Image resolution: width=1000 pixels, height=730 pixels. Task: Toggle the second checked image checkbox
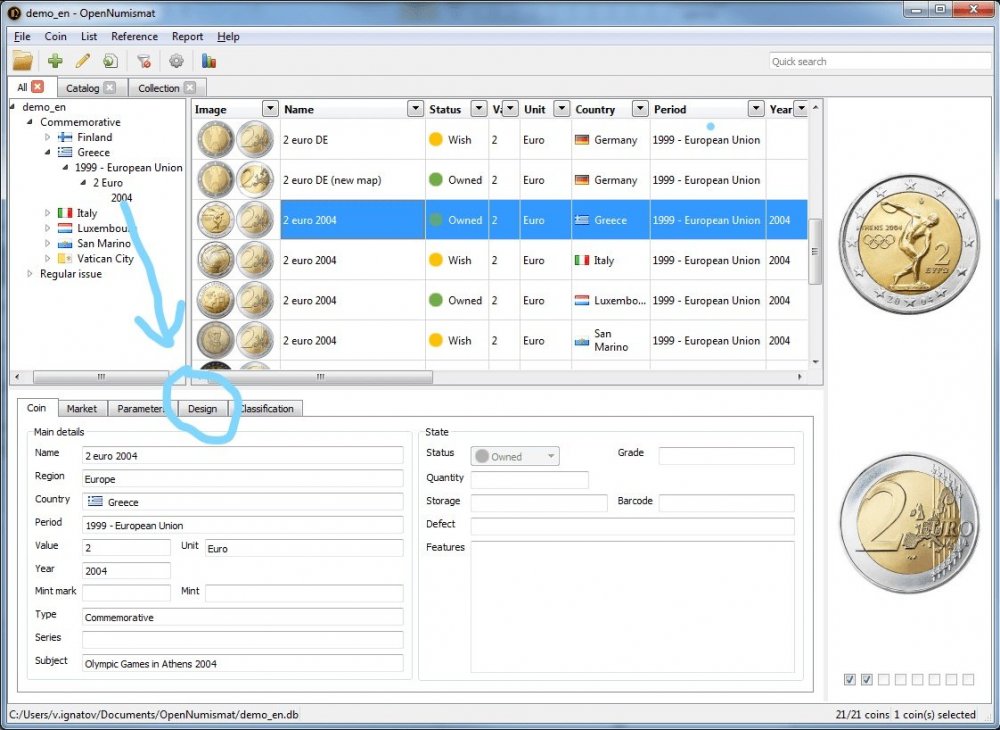click(867, 680)
